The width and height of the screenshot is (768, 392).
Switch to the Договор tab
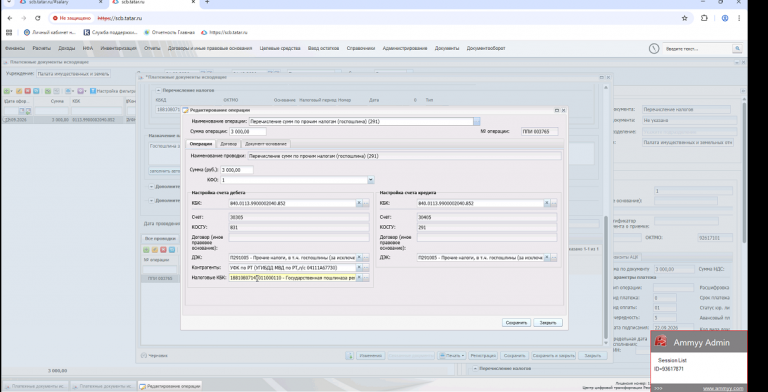pyautogui.click(x=228, y=144)
